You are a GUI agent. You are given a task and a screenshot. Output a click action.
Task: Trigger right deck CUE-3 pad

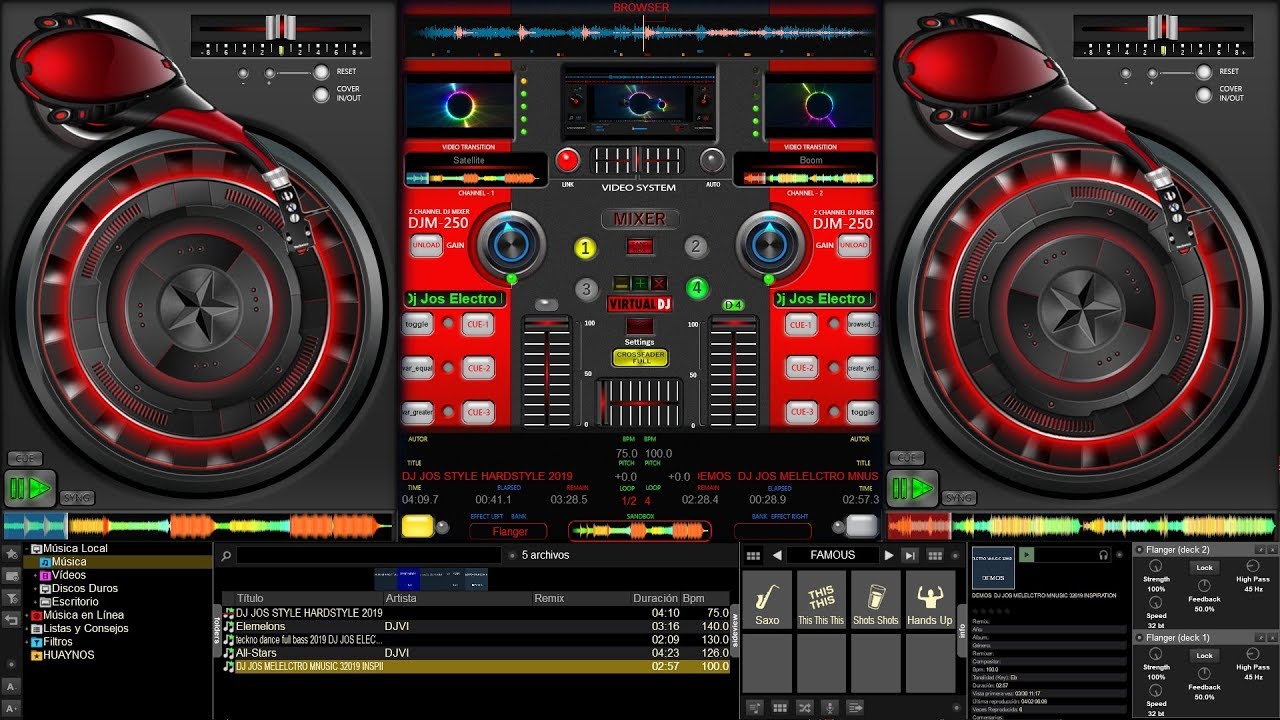(801, 412)
